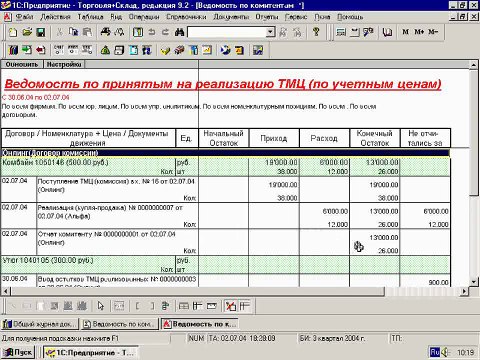Click the Настройка button
Screen dimensions: 480x360
click(64, 64)
